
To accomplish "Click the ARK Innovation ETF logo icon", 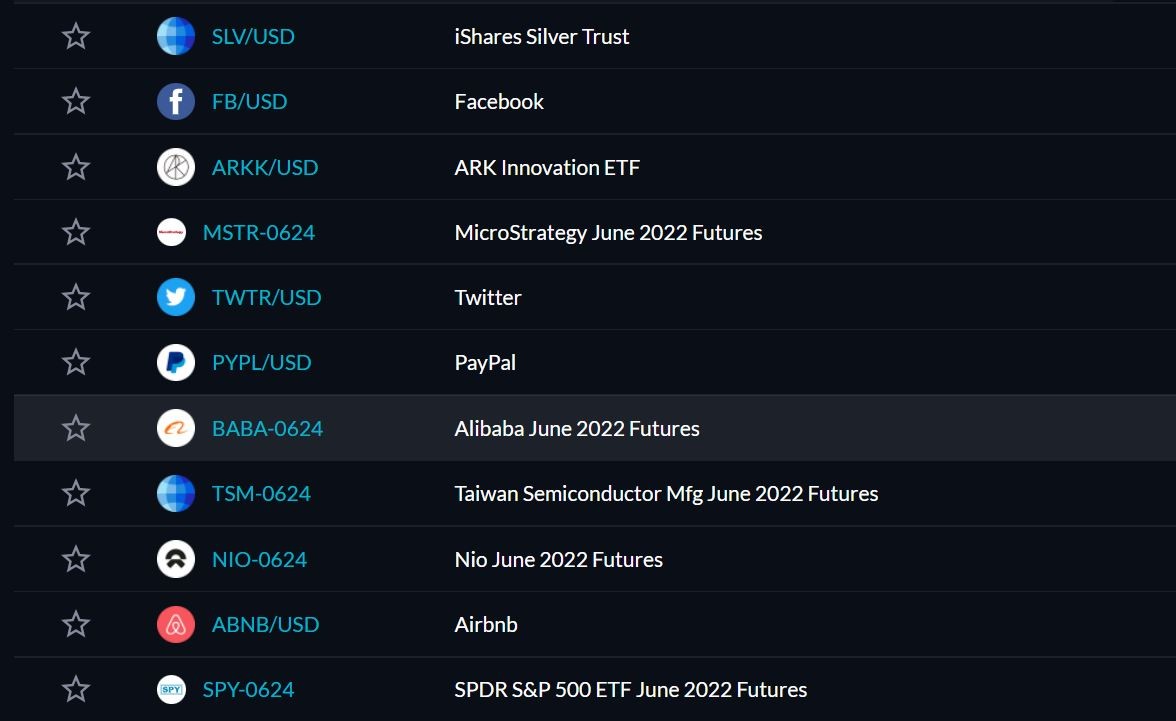I will tap(176, 167).
